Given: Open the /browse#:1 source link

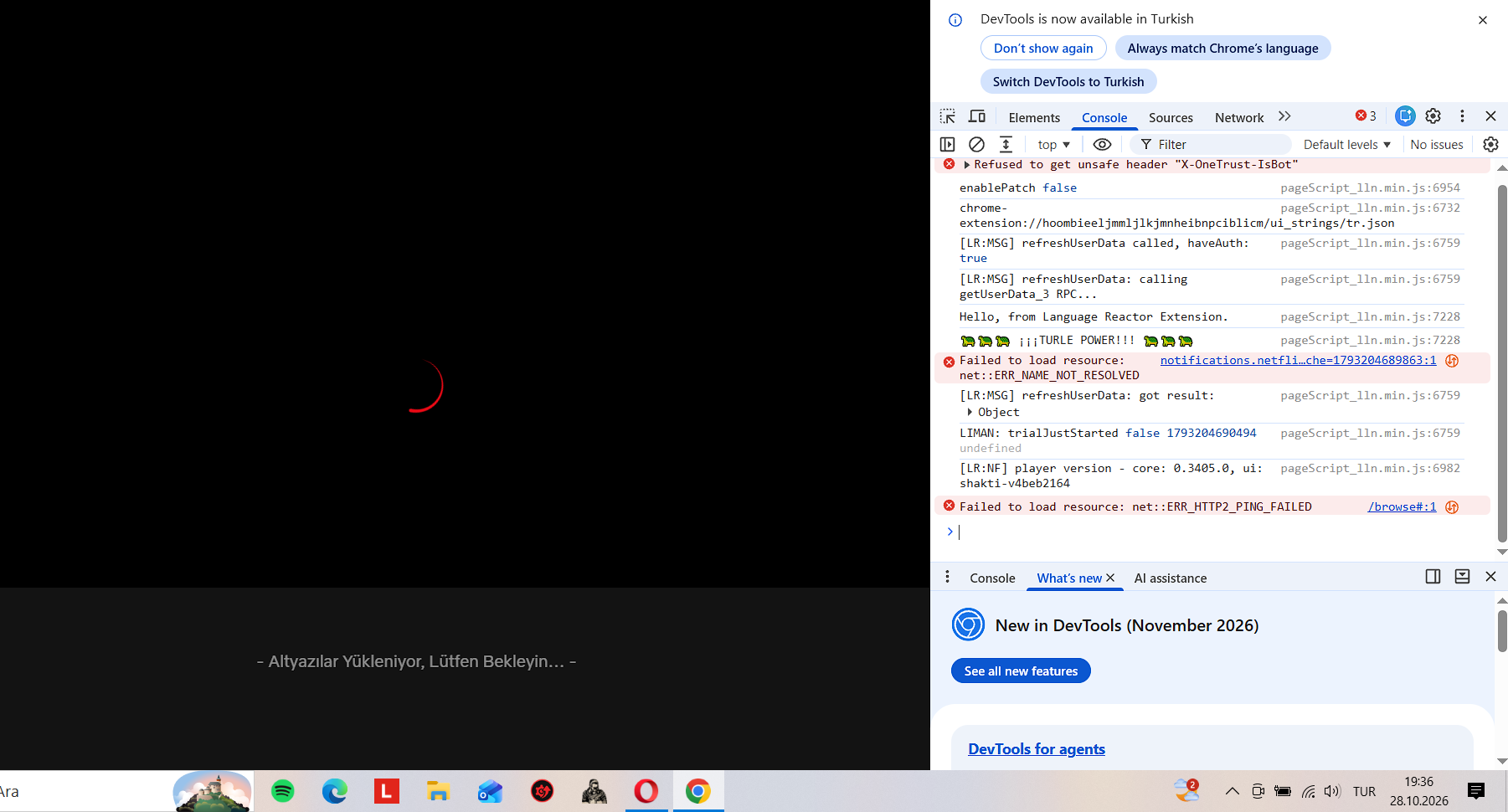Looking at the screenshot, I should tap(1402, 507).
